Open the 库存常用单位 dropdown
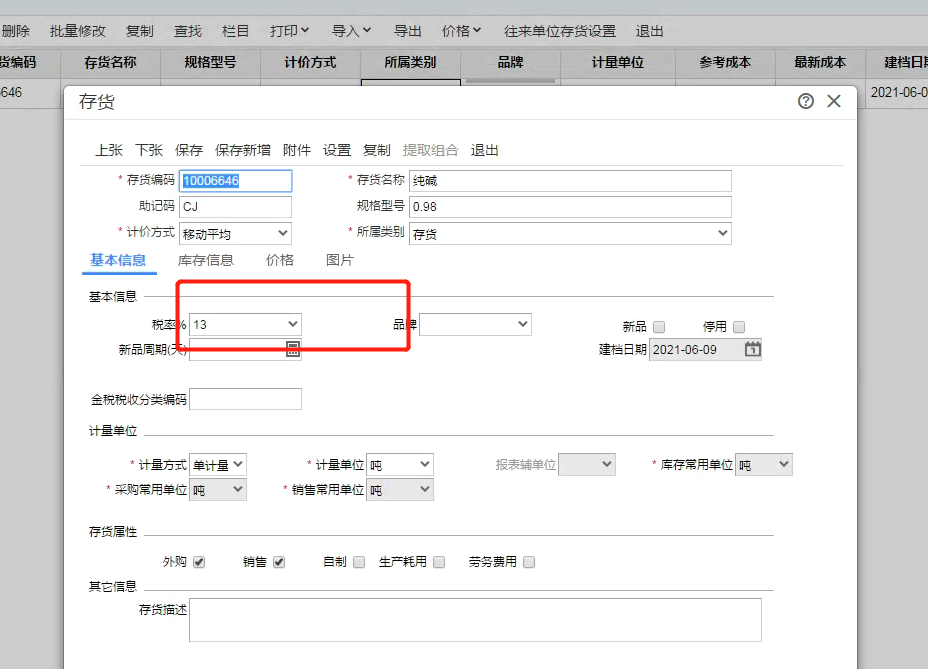 tap(763, 465)
